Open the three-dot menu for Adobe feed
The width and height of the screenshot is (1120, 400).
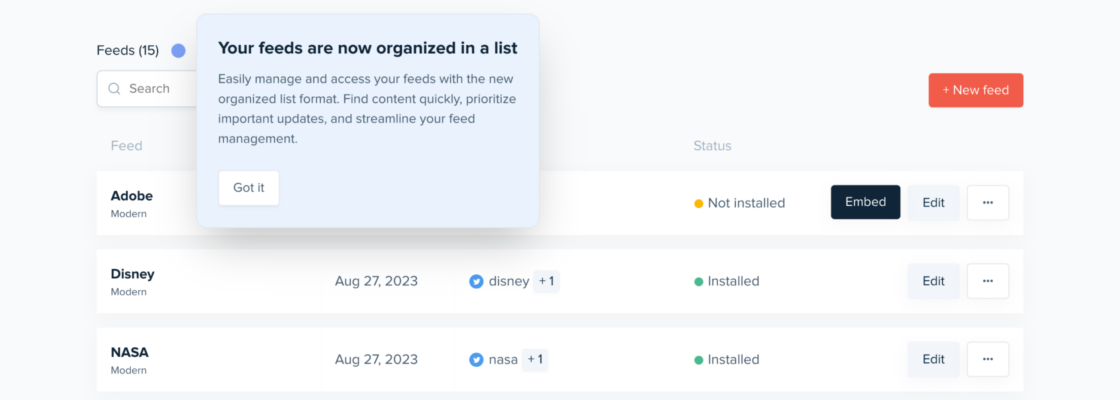tap(987, 202)
